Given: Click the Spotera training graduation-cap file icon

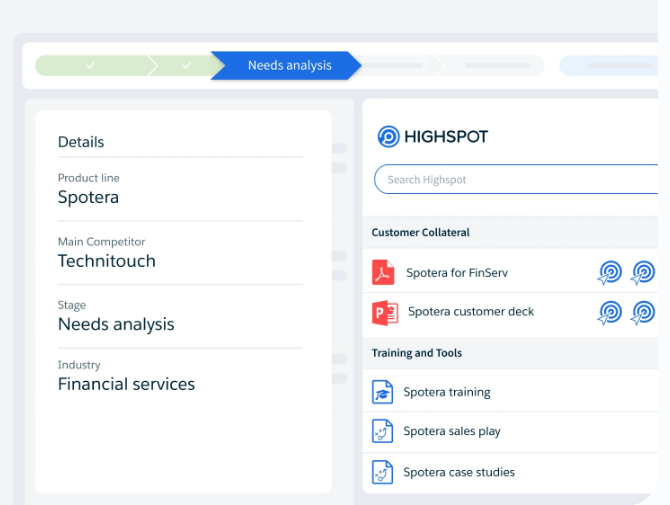Looking at the screenshot, I should (382, 392).
